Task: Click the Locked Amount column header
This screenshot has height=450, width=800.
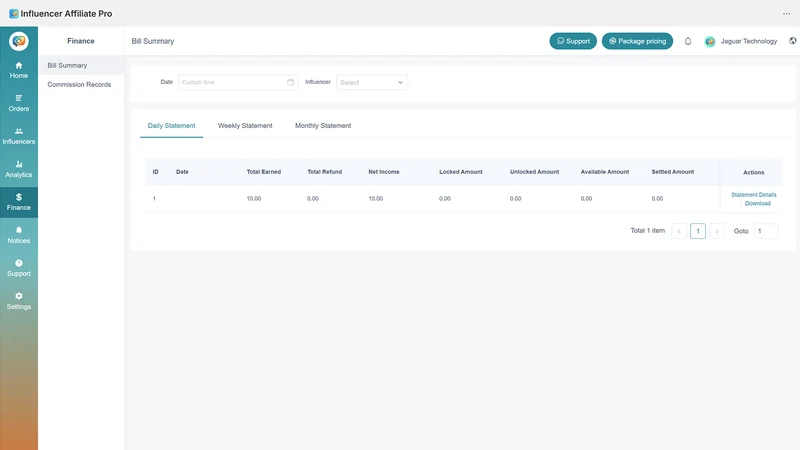Action: tap(461, 172)
